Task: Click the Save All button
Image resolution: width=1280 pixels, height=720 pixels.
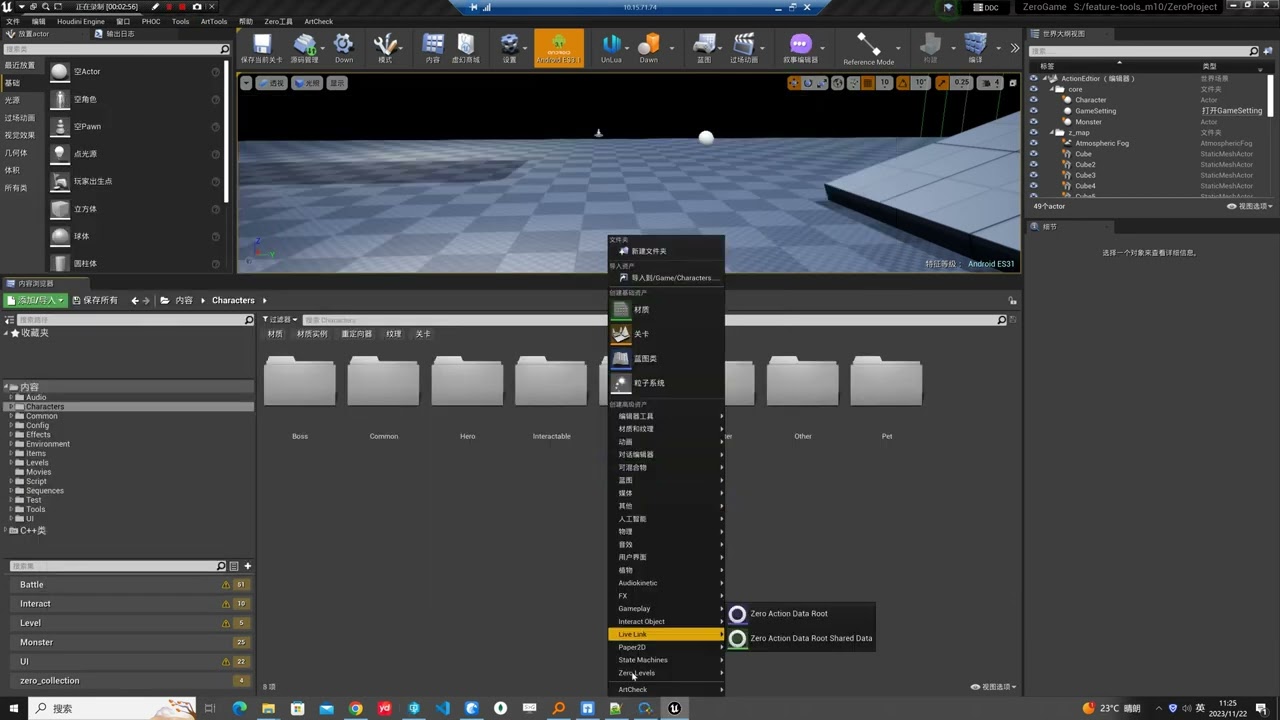Action: [94, 300]
